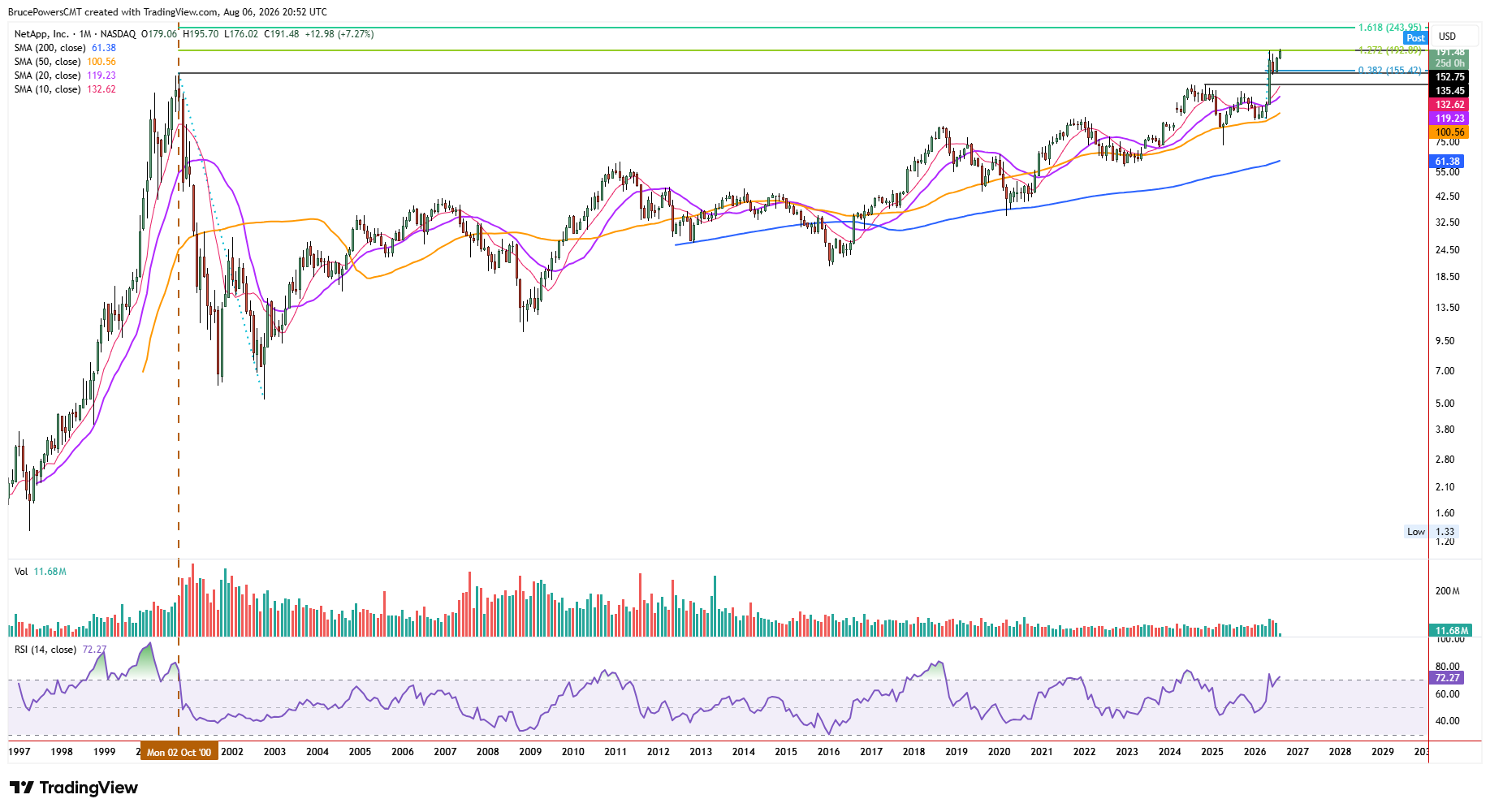
Task: Click the 72.27 RSI axis label
Action: pos(1447,678)
